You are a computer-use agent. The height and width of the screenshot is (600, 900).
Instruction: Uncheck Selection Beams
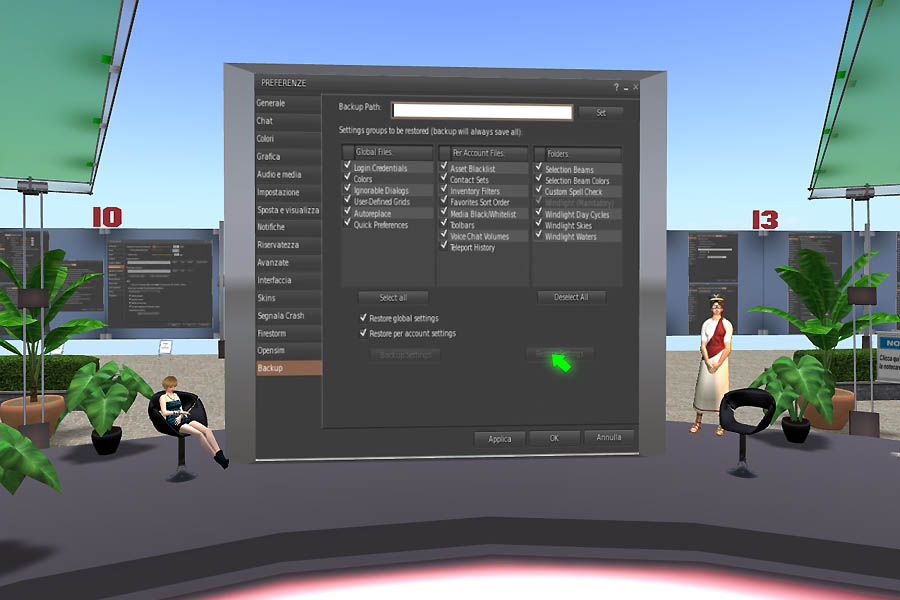(538, 168)
